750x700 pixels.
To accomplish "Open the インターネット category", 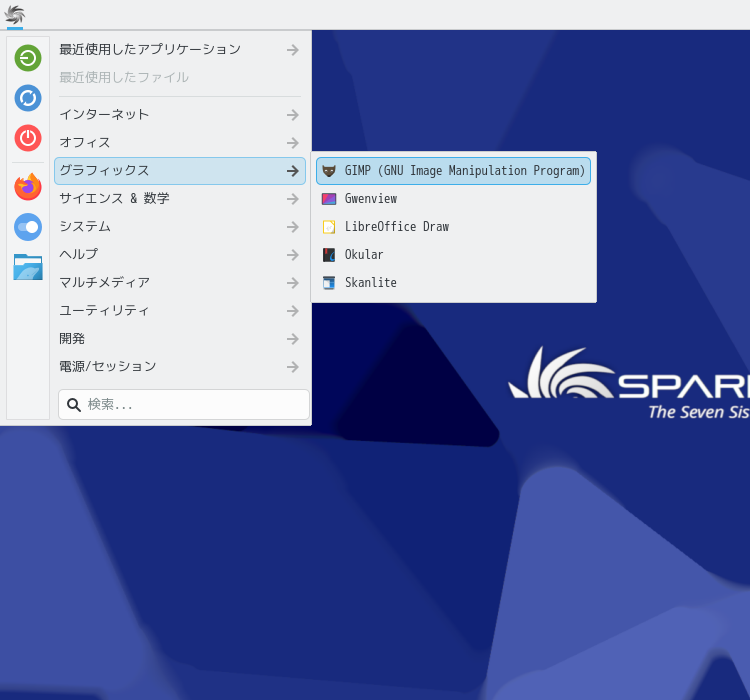I will (180, 115).
